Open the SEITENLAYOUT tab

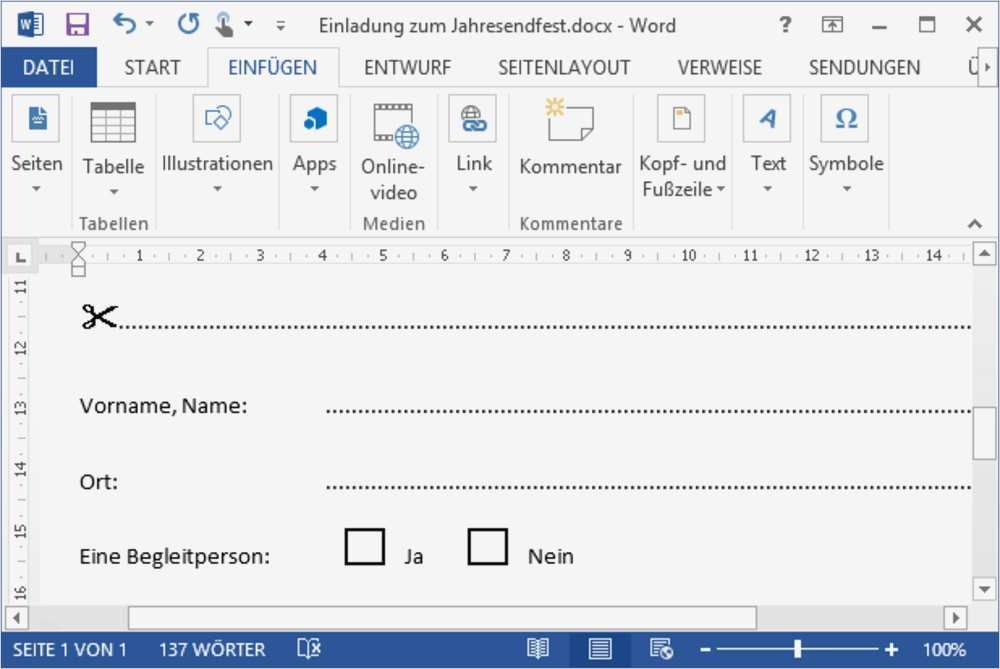[564, 67]
